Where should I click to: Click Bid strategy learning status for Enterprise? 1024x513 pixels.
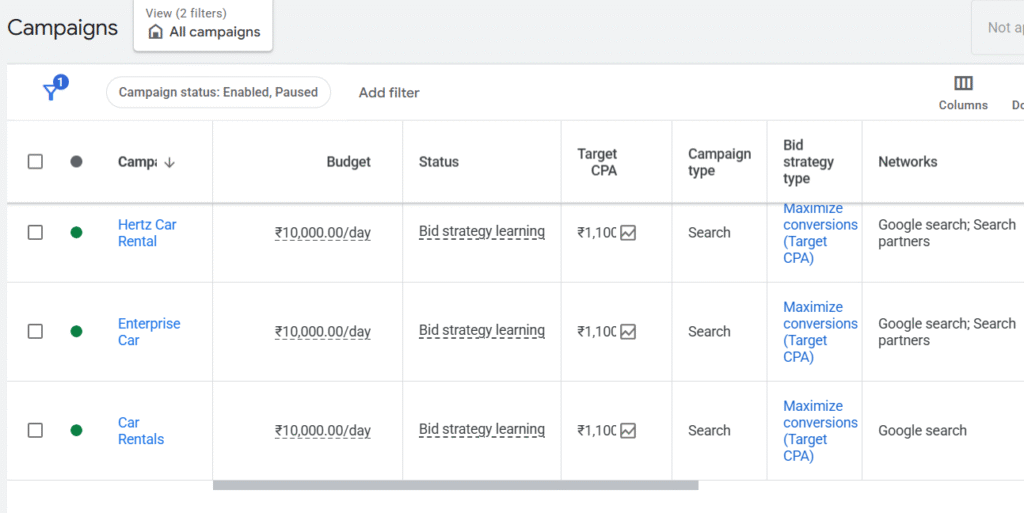482,331
